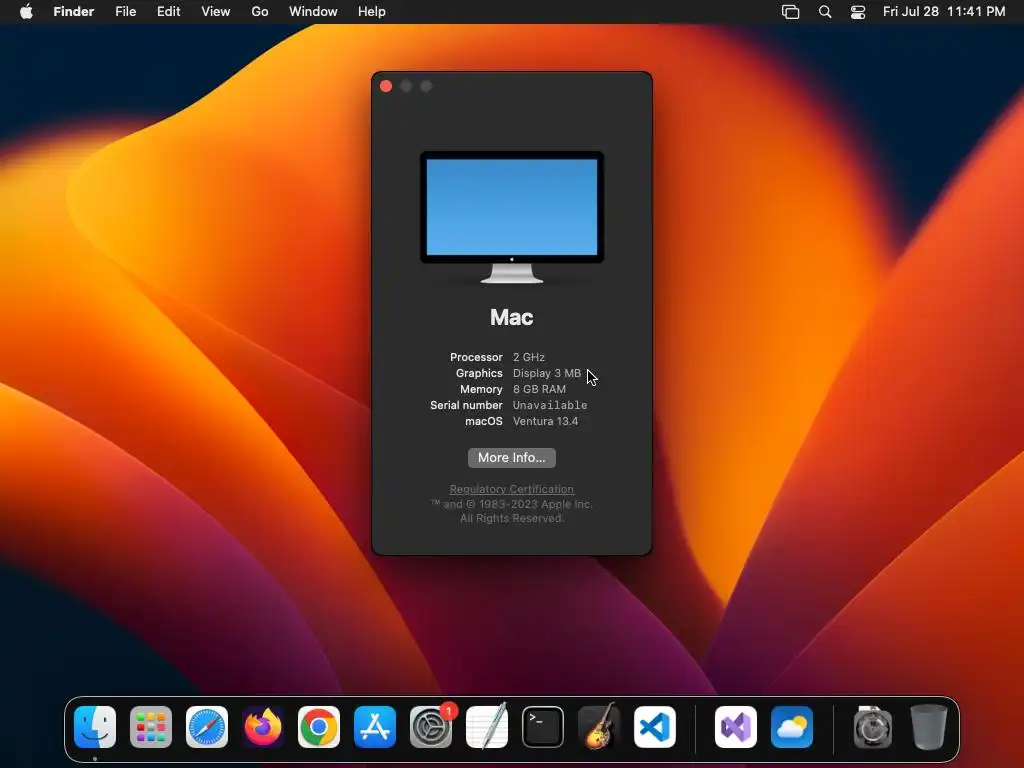The height and width of the screenshot is (768, 1024).
Task: Open the Window menu
Action: pyautogui.click(x=313, y=12)
